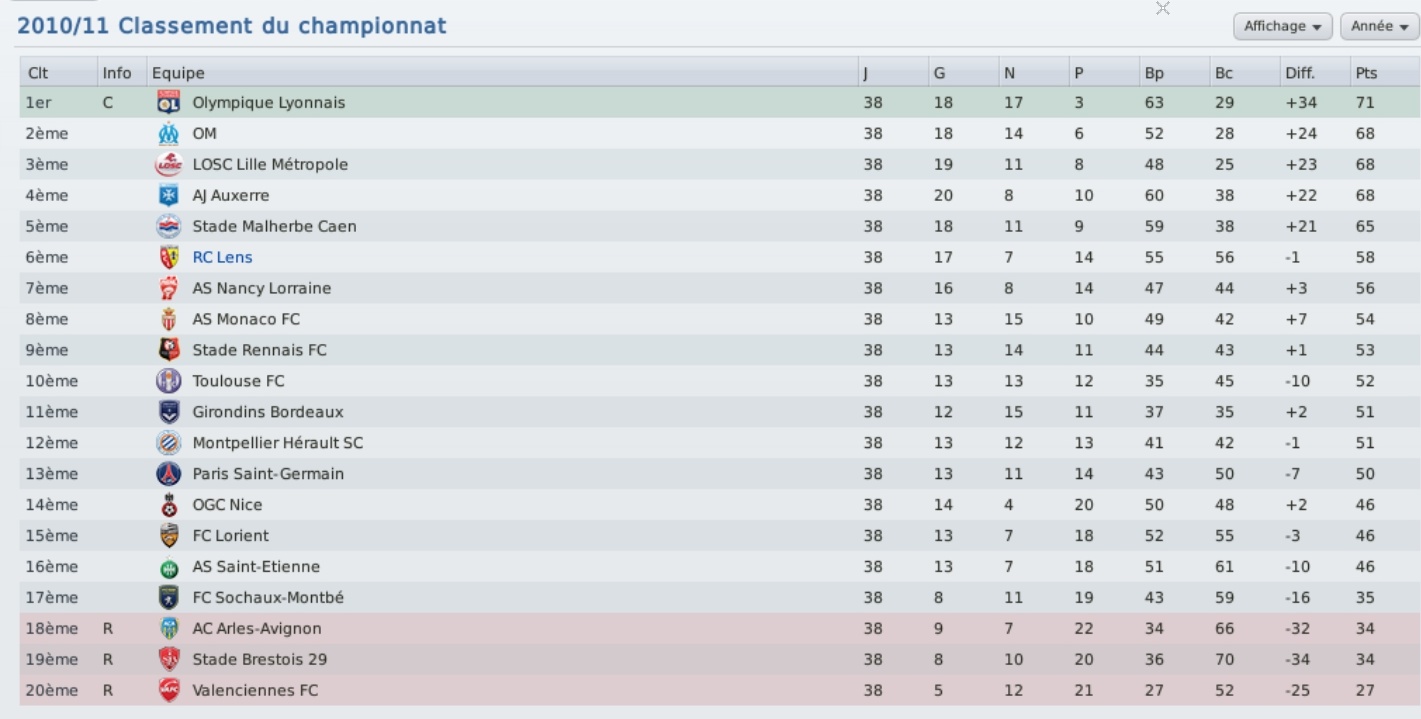This screenshot has height=719, width=1421.
Task: Click the AS Saint-Etienne green crest icon
Action: point(168,567)
